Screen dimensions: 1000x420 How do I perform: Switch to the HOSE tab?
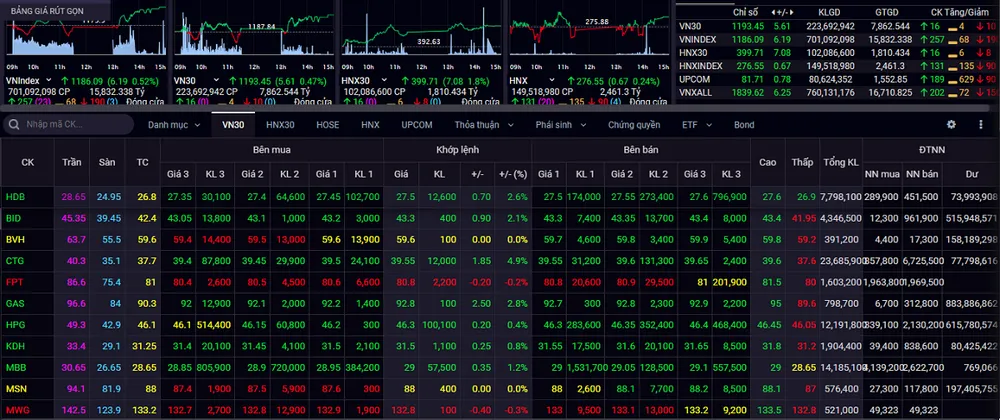pyautogui.click(x=328, y=125)
